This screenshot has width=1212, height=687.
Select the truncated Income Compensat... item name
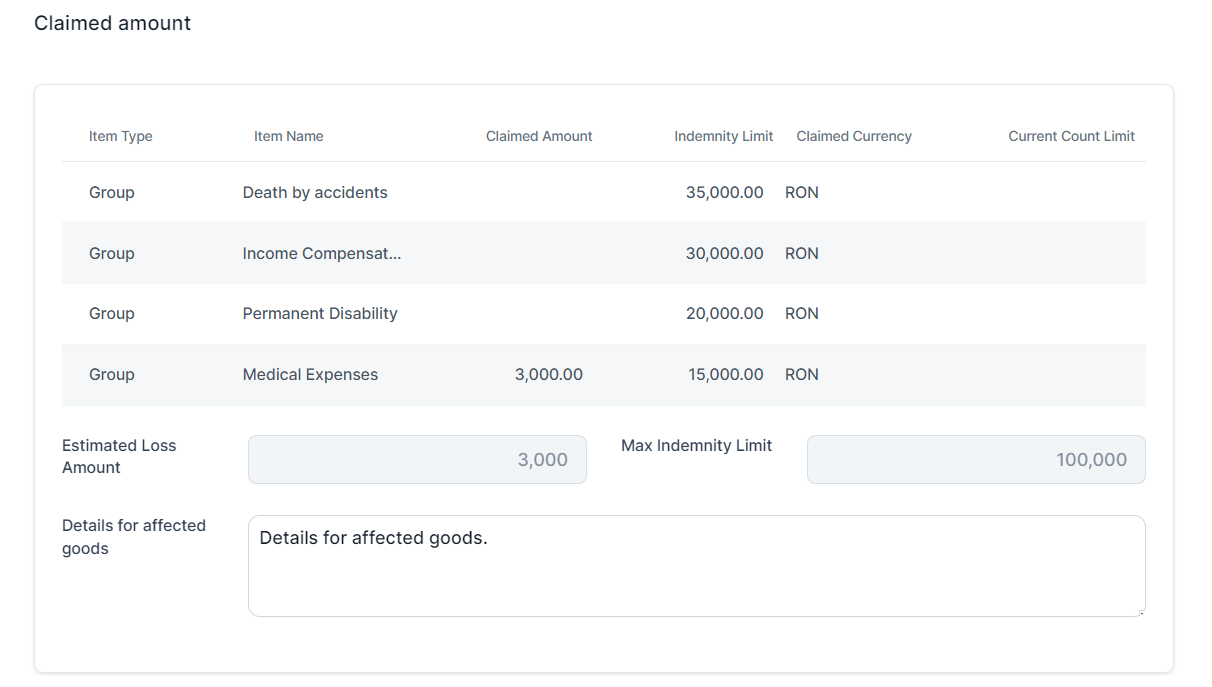click(x=321, y=253)
